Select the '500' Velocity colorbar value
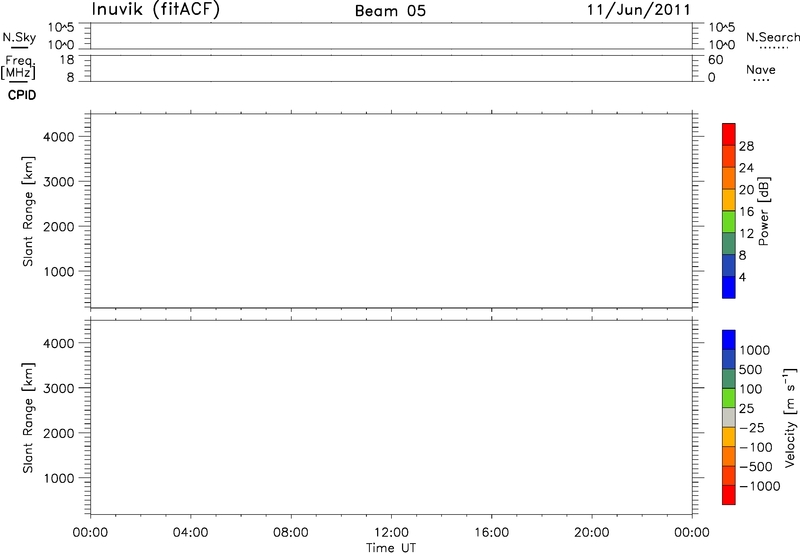The height and width of the screenshot is (554, 800). point(750,369)
